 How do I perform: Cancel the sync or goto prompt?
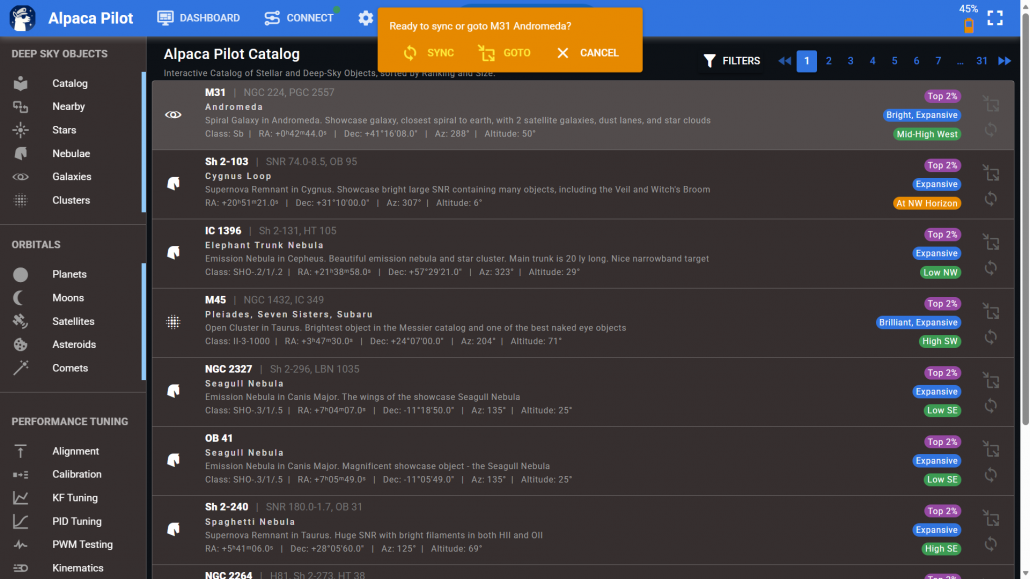point(587,53)
